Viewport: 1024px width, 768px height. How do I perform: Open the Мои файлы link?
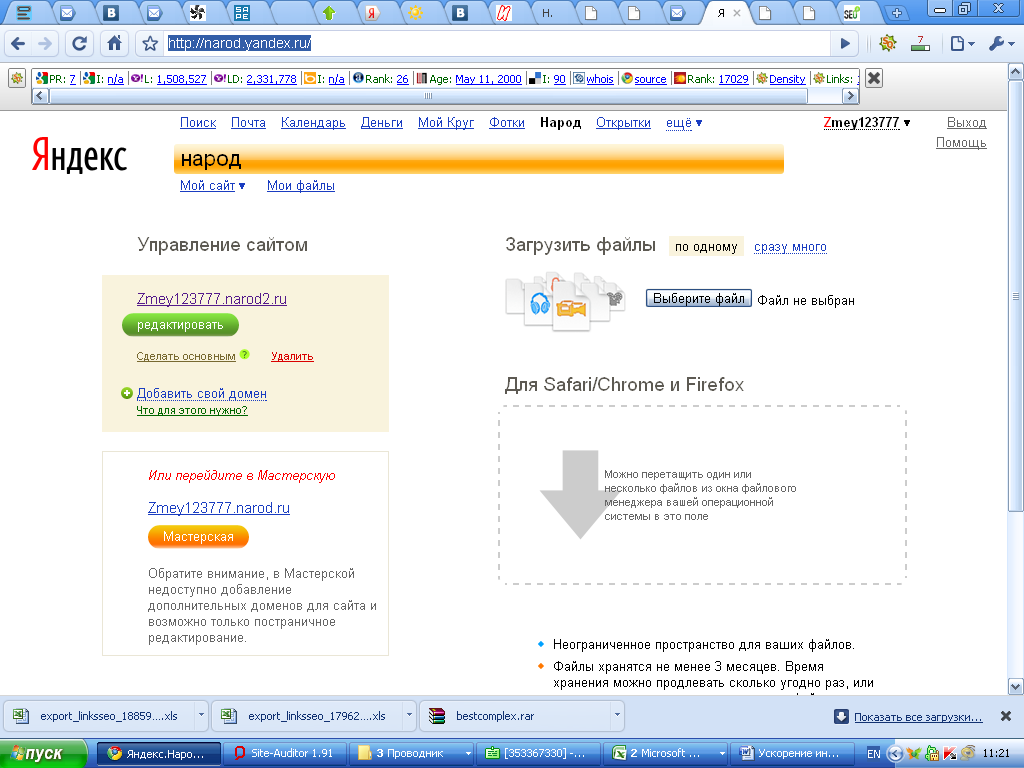point(300,185)
